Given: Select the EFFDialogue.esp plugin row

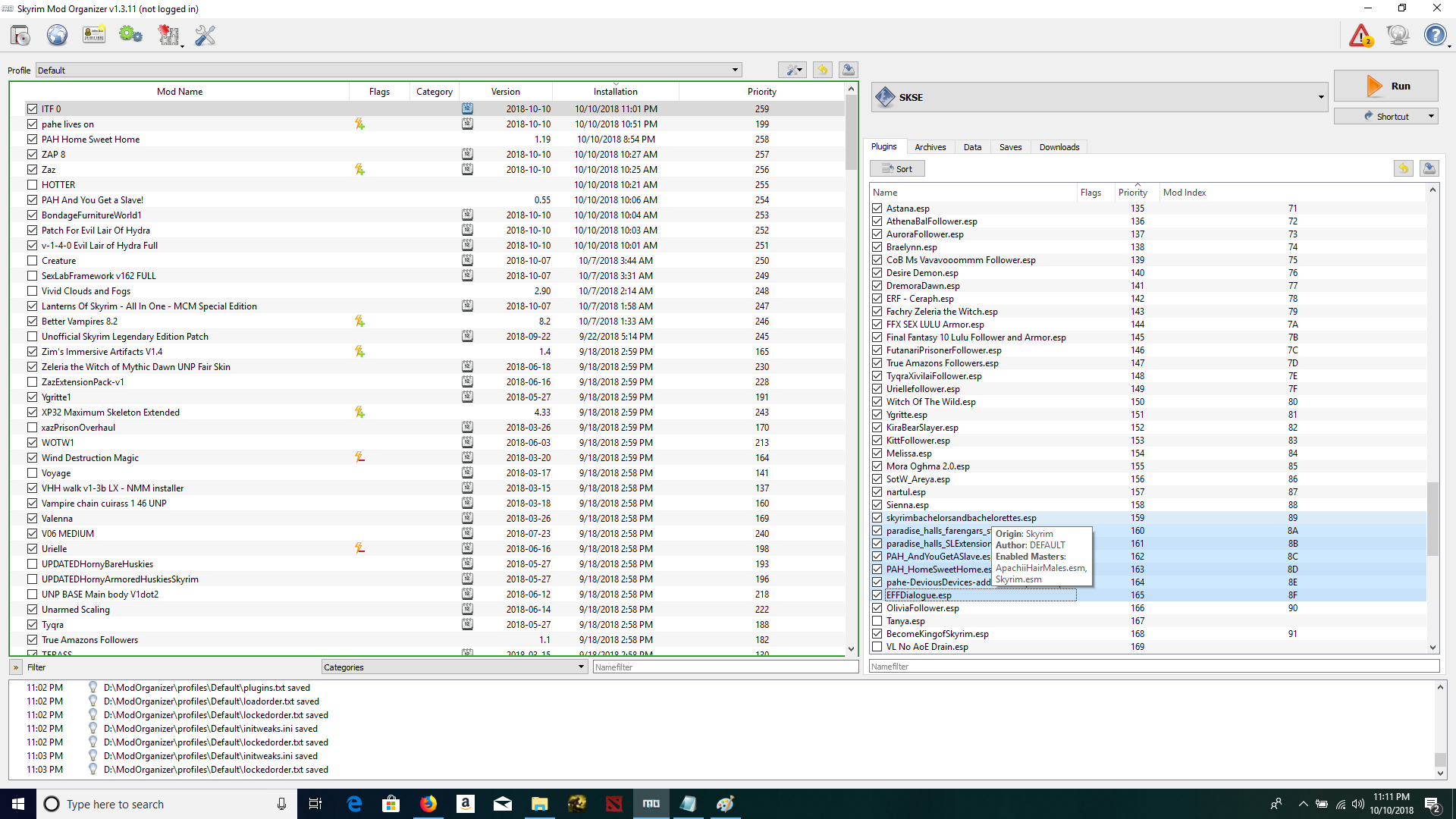Looking at the screenshot, I should point(1148,595).
